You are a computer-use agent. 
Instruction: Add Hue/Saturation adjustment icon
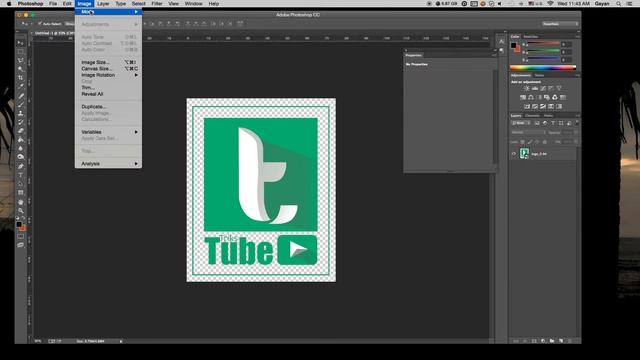pos(523,97)
